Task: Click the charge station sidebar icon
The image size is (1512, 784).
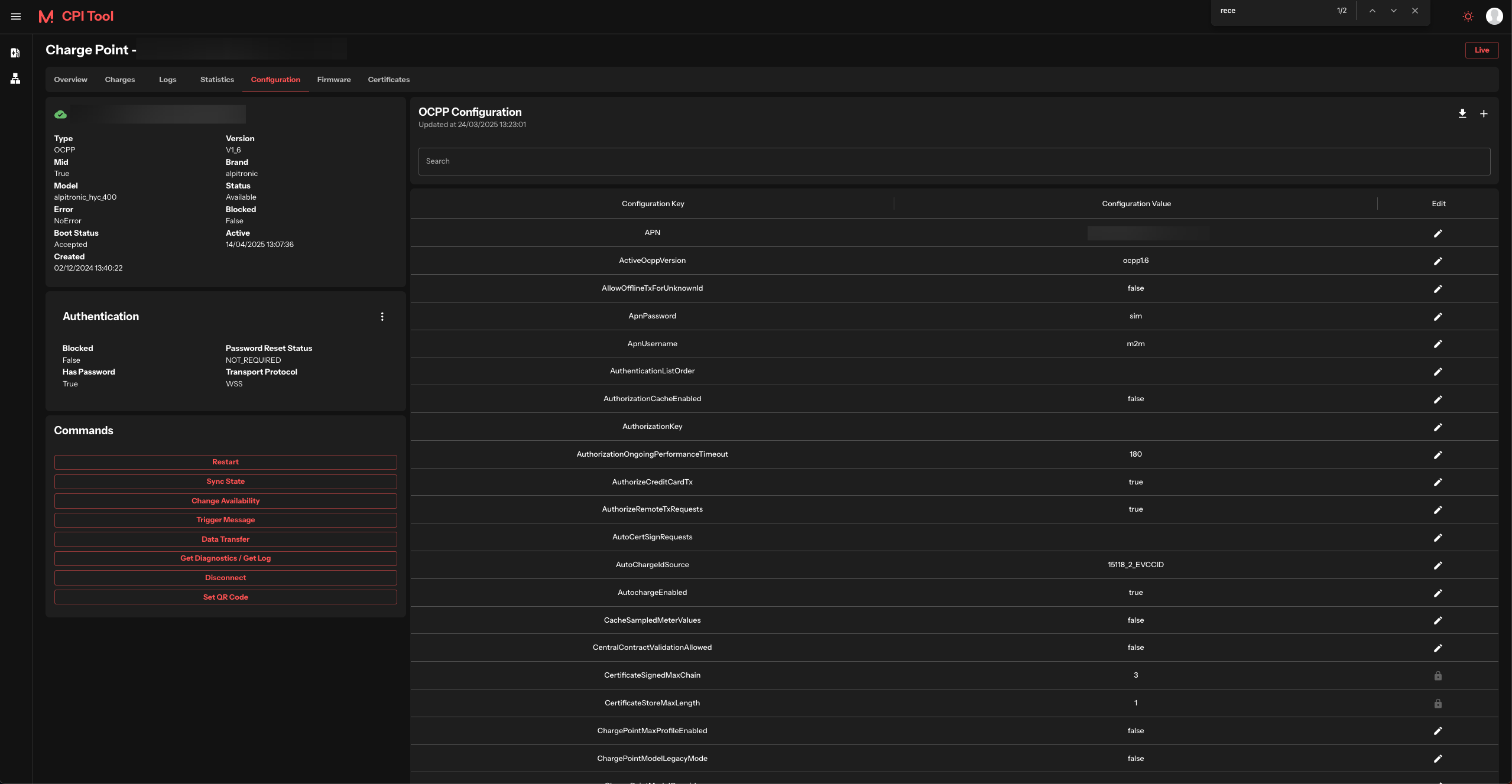Action: coord(15,53)
